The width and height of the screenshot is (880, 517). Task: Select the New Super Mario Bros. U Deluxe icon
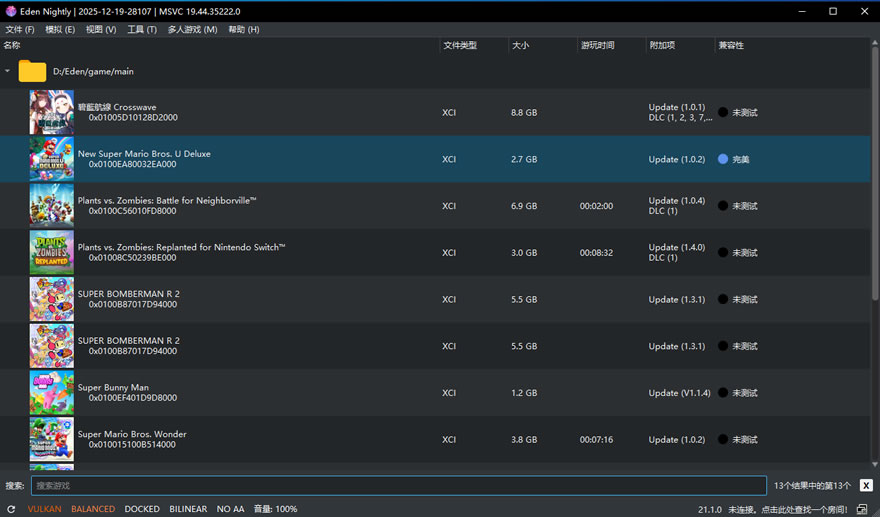51,159
